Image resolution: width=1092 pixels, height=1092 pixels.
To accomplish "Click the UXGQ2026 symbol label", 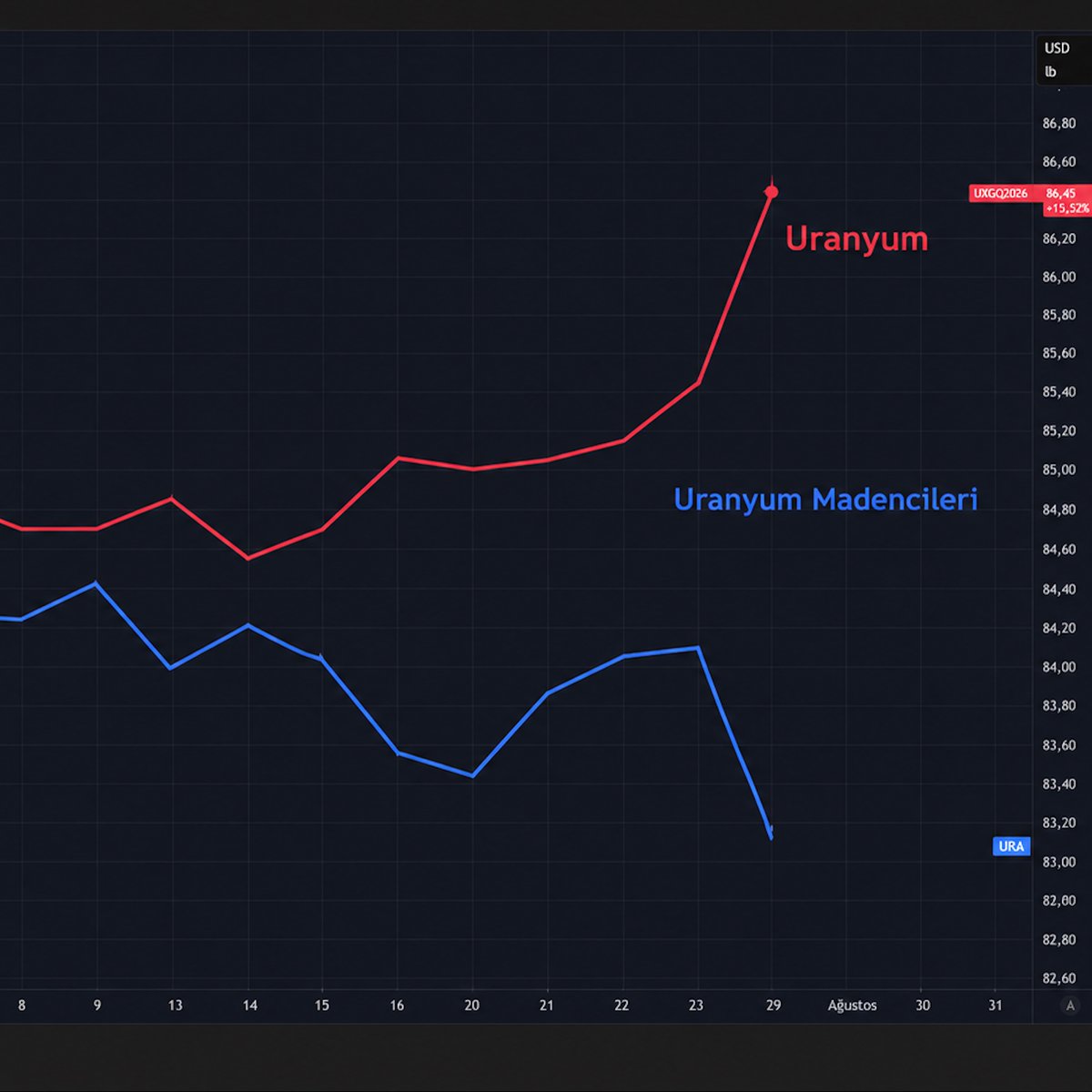I will (x=1000, y=193).
